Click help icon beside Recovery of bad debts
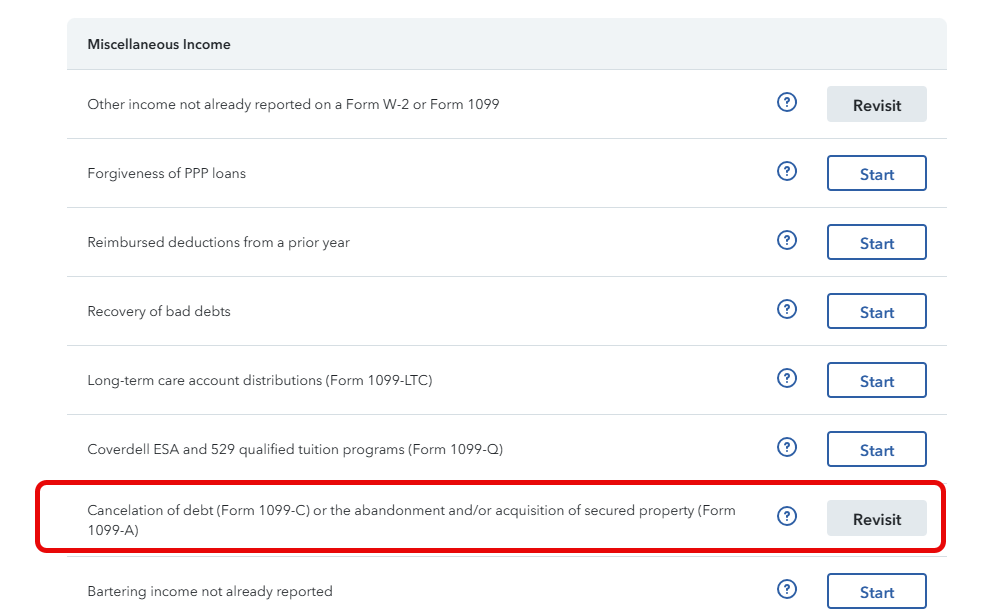The height and width of the screenshot is (611, 991). pyautogui.click(x=786, y=309)
